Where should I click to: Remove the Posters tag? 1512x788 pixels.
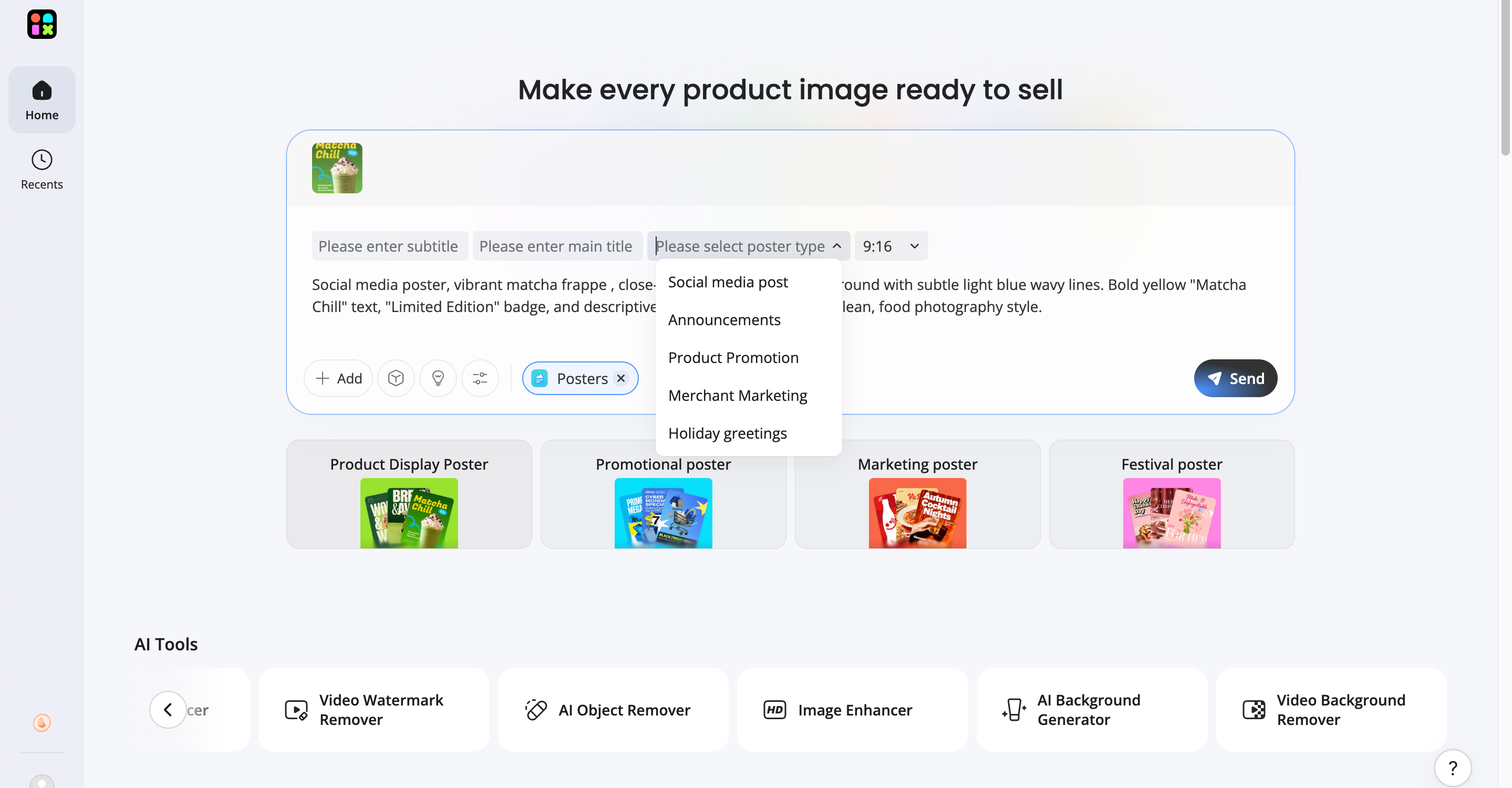coord(620,378)
